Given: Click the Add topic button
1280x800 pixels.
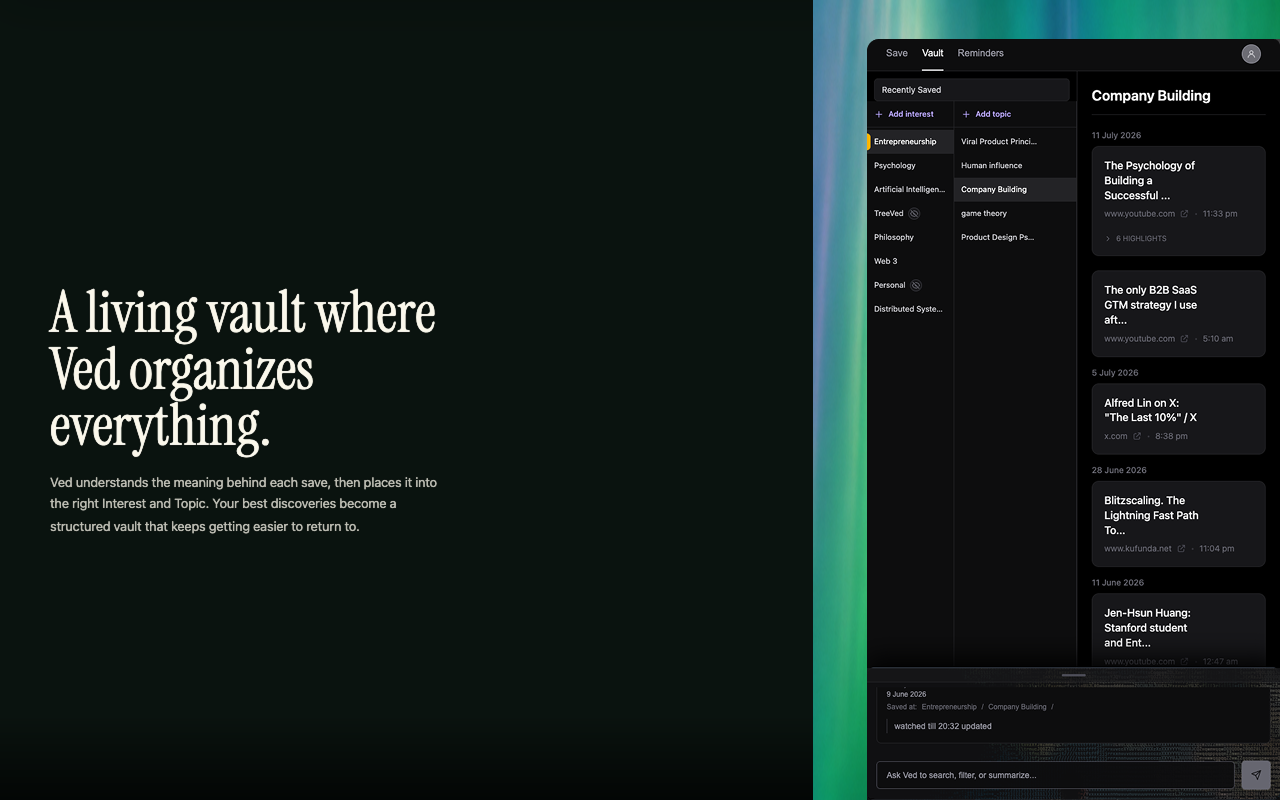Looking at the screenshot, I should click(987, 114).
